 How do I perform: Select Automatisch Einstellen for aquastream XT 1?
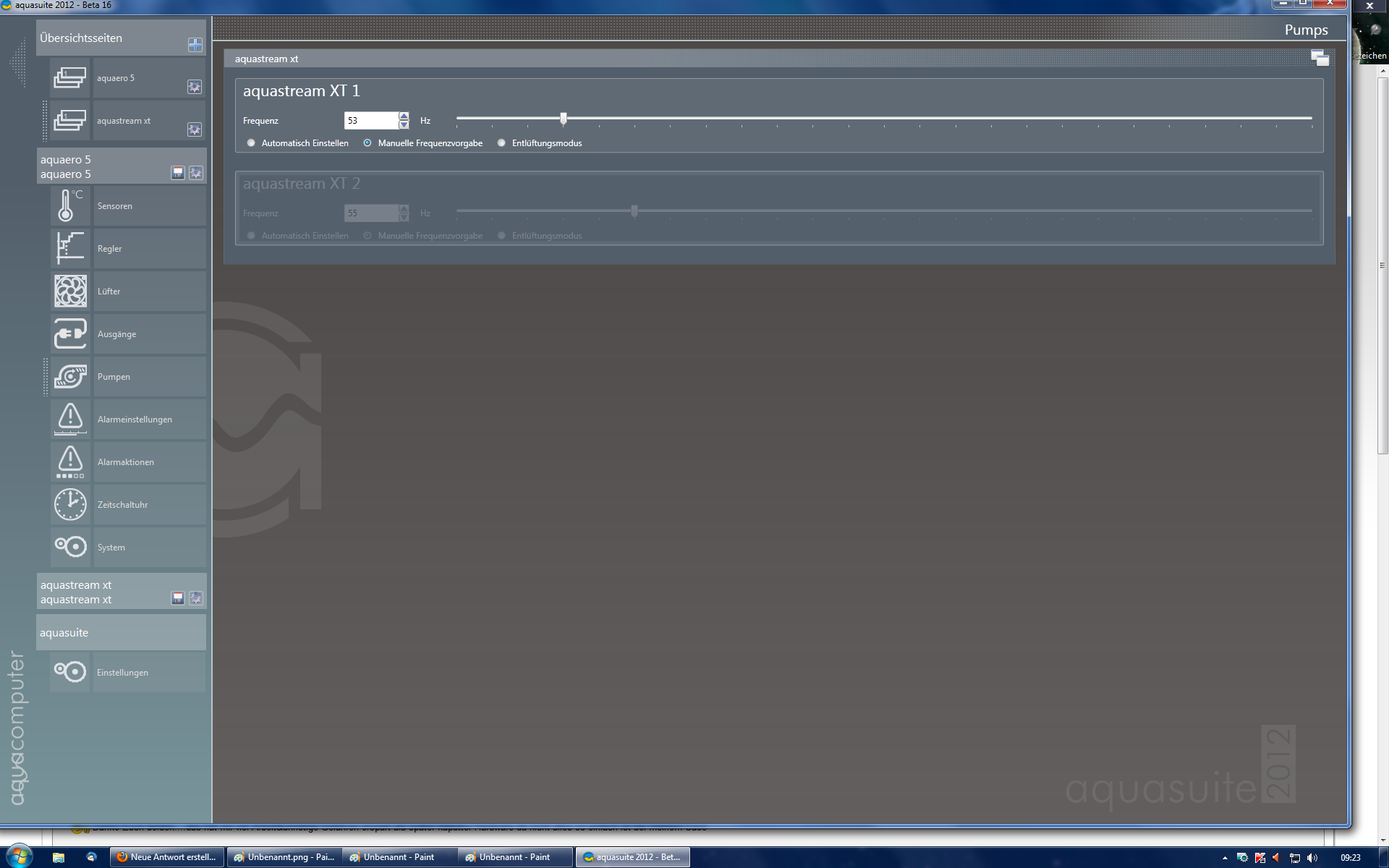tap(251, 143)
